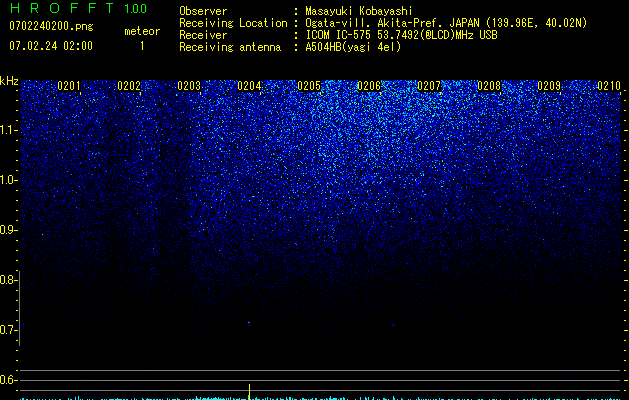Screen dimensions: 629x400
Task: Click the meteor count value 1
Action: (142, 46)
